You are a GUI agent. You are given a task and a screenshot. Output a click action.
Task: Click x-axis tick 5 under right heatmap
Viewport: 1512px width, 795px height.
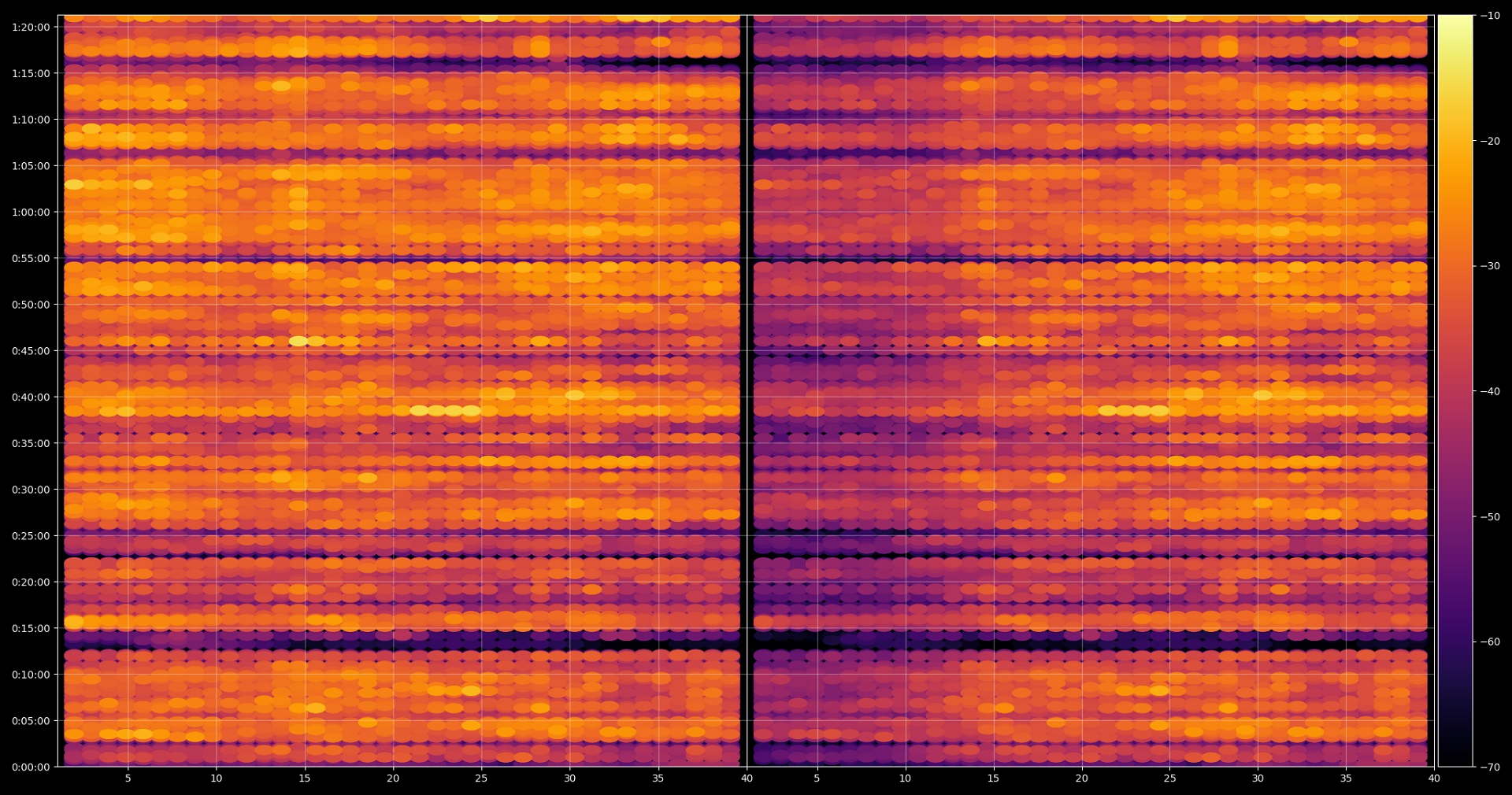pyautogui.click(x=817, y=778)
